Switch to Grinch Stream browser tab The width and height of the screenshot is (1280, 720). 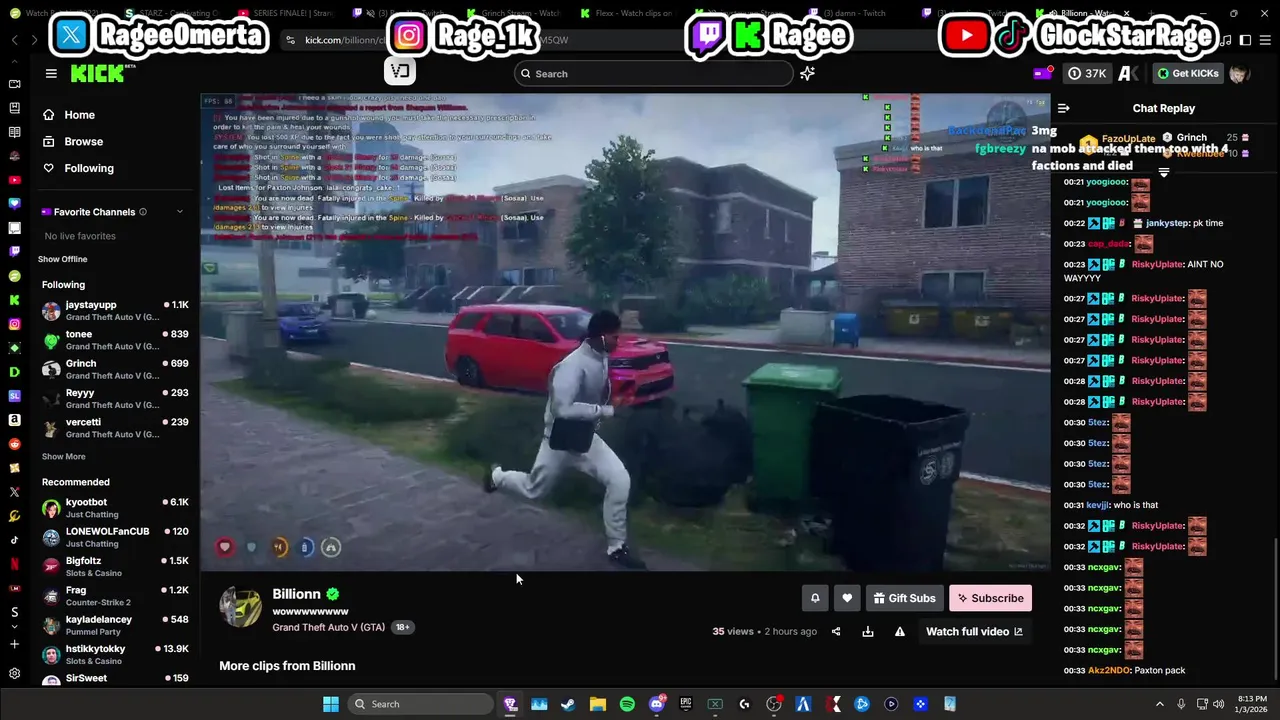pyautogui.click(x=513, y=13)
